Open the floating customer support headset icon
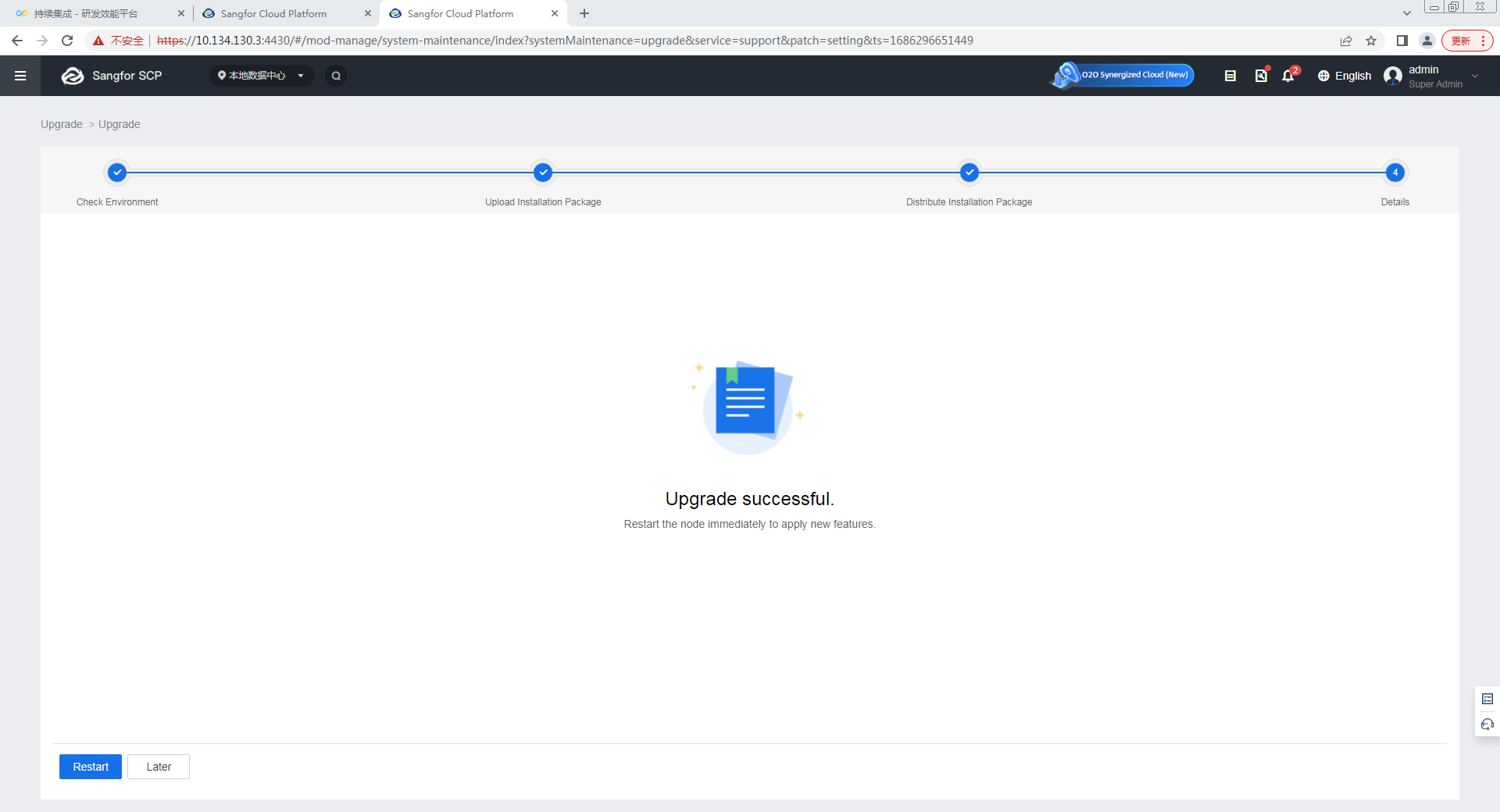 click(x=1487, y=725)
